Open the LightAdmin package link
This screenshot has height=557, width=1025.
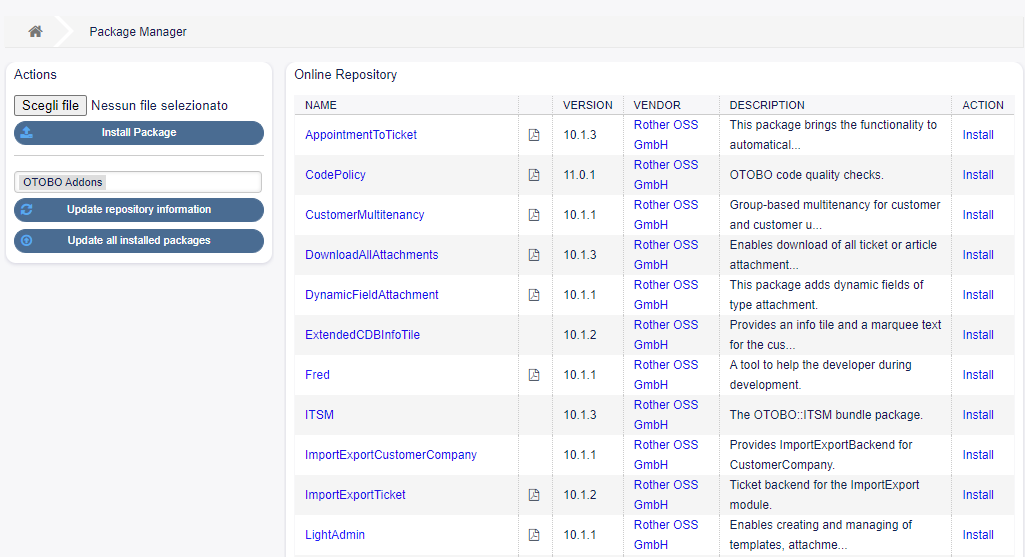[x=335, y=535]
